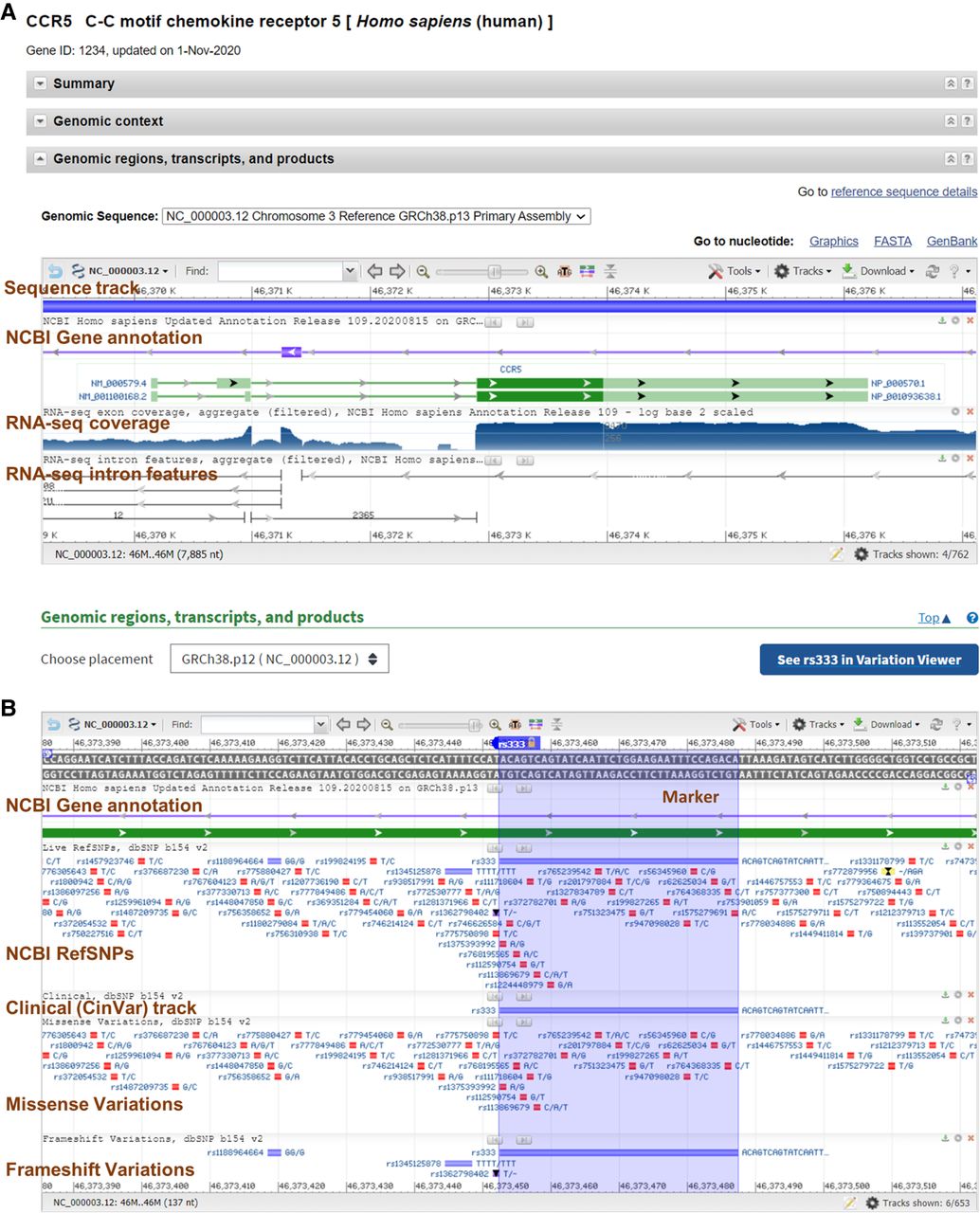Switch to the FASTA nucleotide view
Image resolution: width=980 pixels, height=1213 pixels.
pos(892,241)
